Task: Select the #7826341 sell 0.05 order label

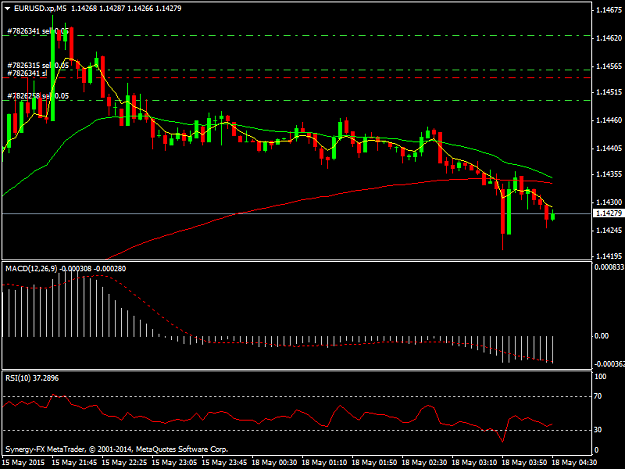Action: pos(38,31)
